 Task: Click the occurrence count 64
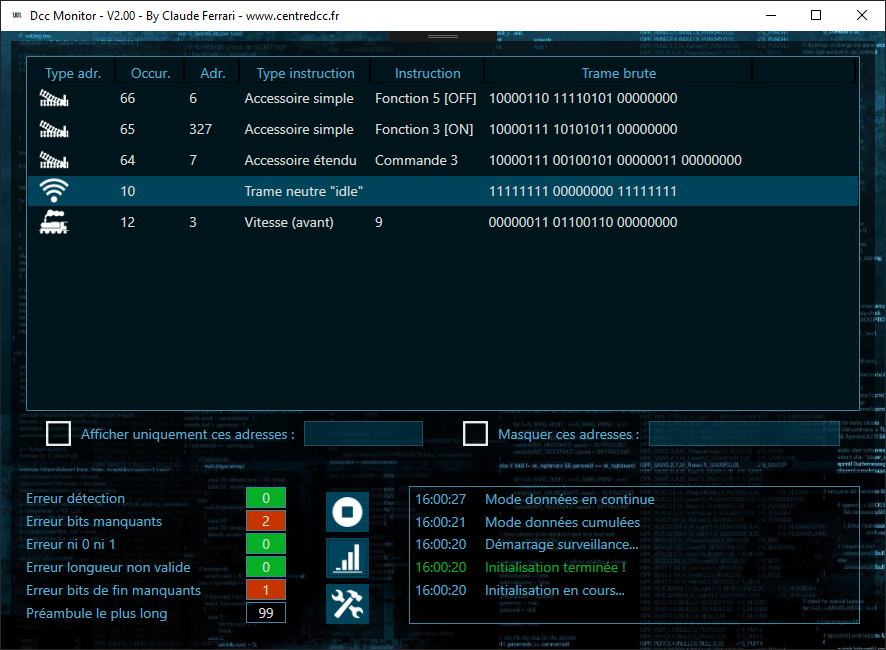127,161
